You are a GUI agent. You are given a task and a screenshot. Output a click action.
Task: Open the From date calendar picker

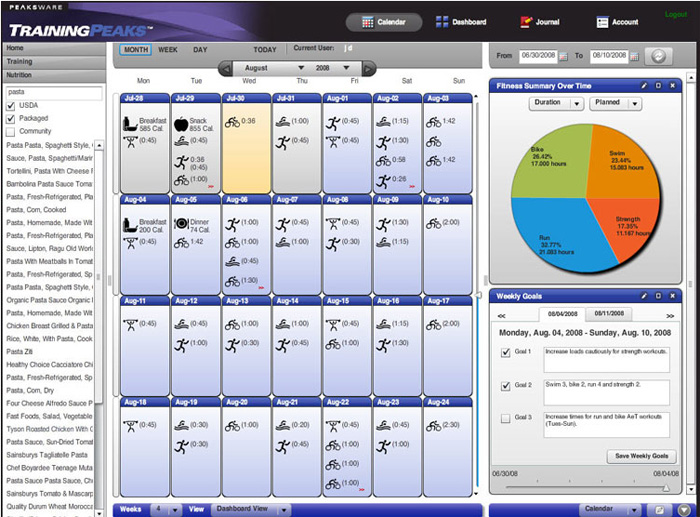click(x=563, y=56)
